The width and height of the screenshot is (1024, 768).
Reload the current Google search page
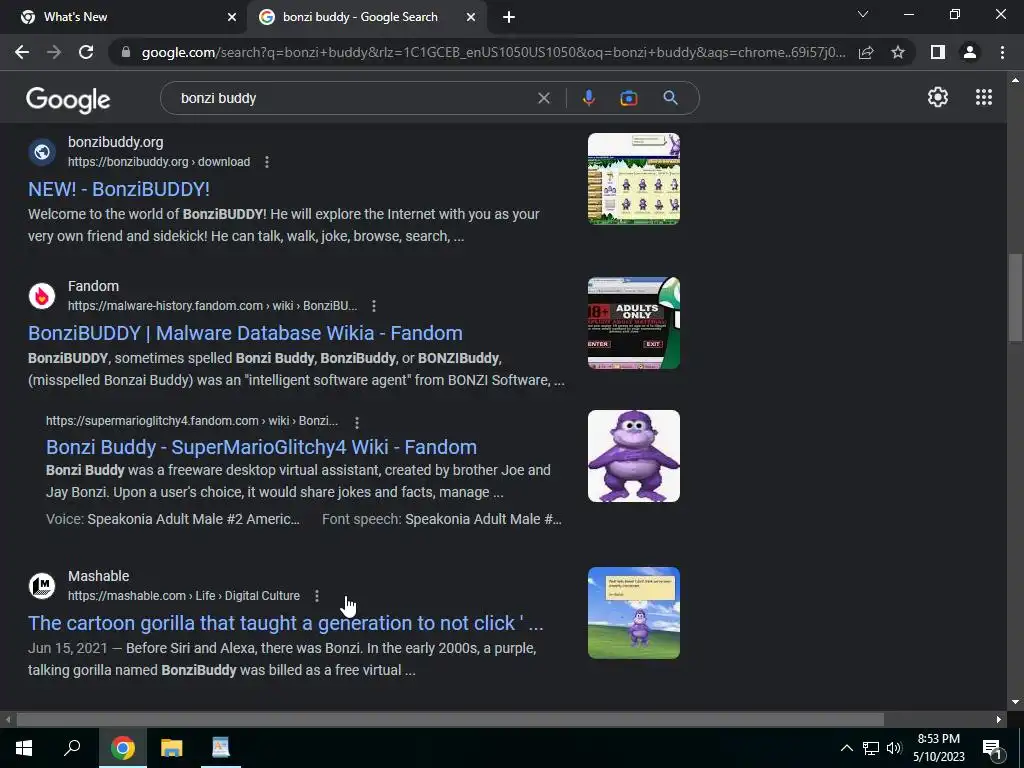coord(86,52)
